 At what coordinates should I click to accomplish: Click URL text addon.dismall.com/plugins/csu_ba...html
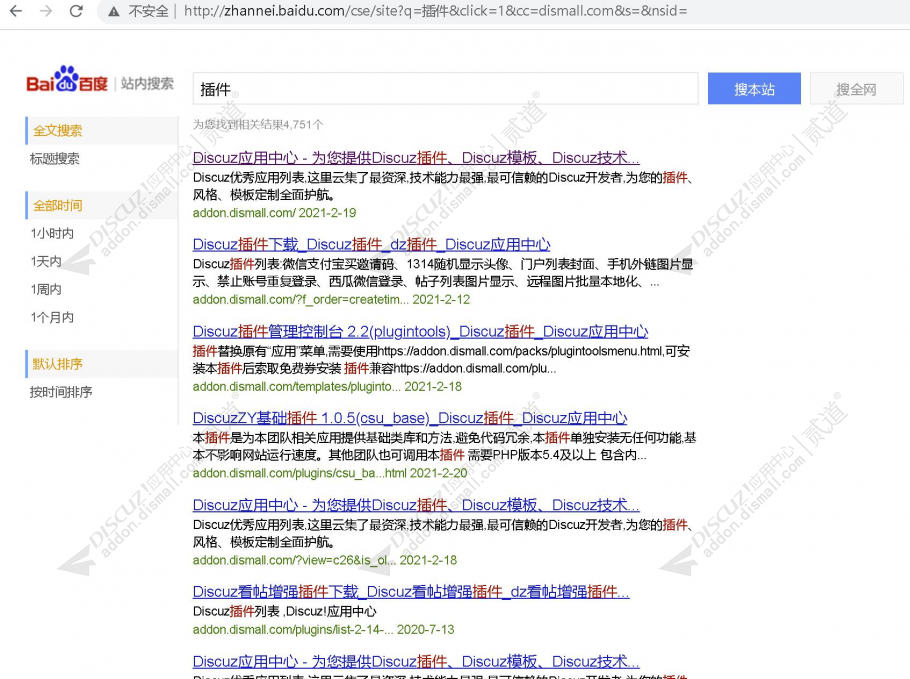[299, 473]
